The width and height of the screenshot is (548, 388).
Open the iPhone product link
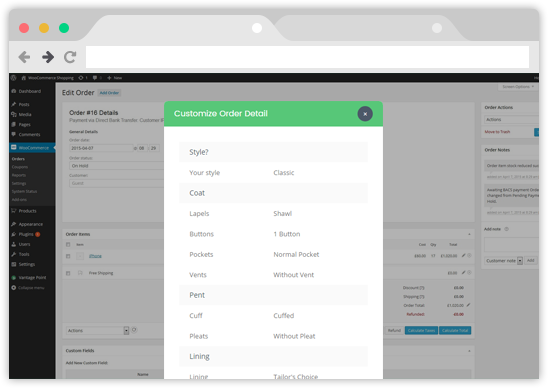coord(95,256)
